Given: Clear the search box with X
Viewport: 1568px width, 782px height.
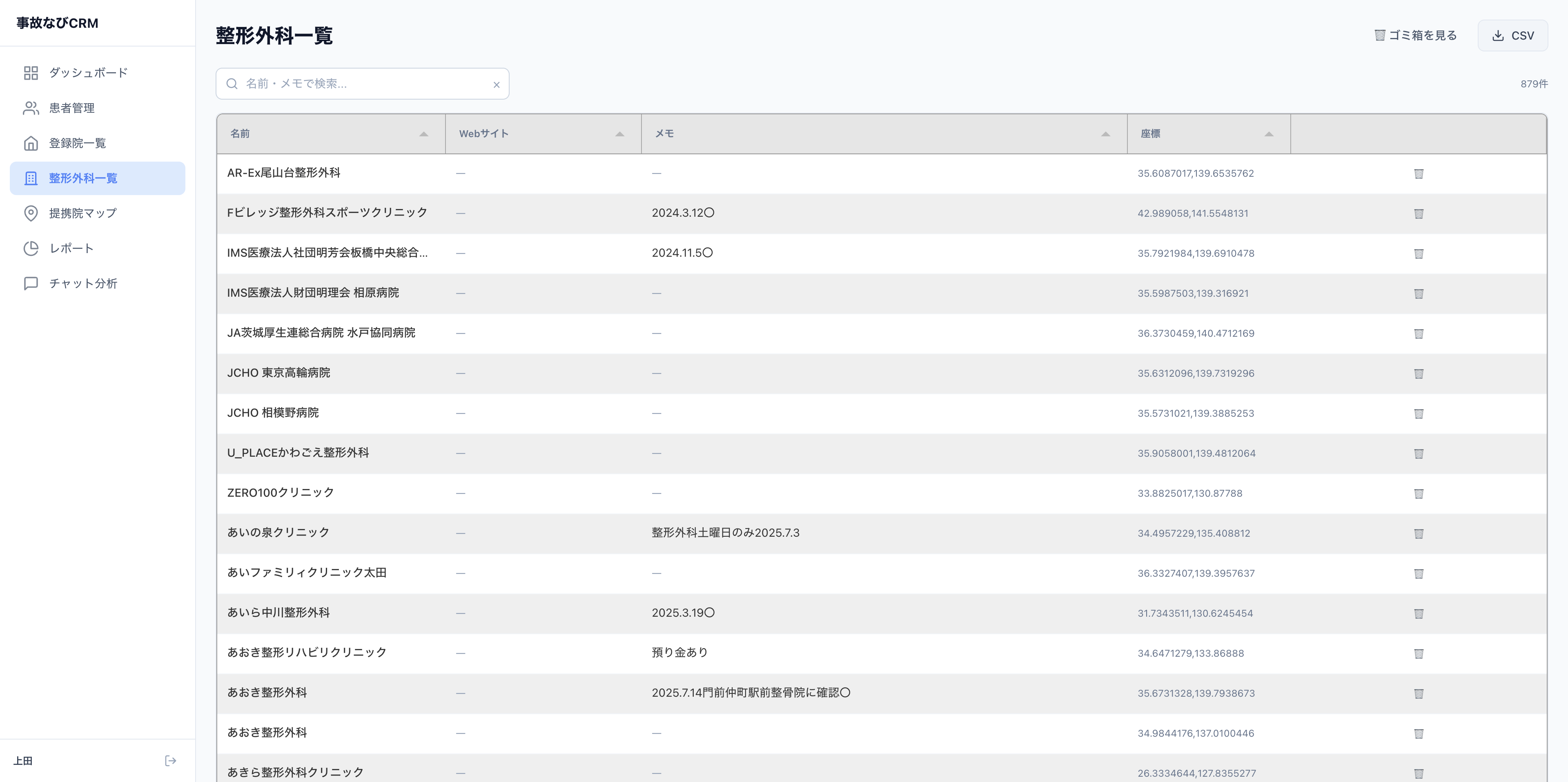Looking at the screenshot, I should pos(496,84).
